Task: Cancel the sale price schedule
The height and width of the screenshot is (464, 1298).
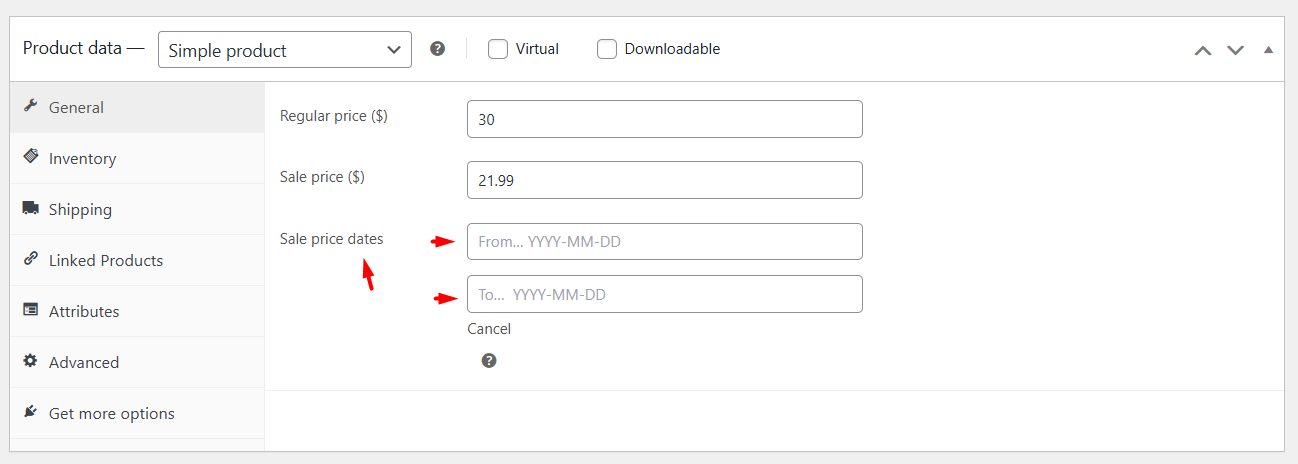Action: (x=489, y=328)
